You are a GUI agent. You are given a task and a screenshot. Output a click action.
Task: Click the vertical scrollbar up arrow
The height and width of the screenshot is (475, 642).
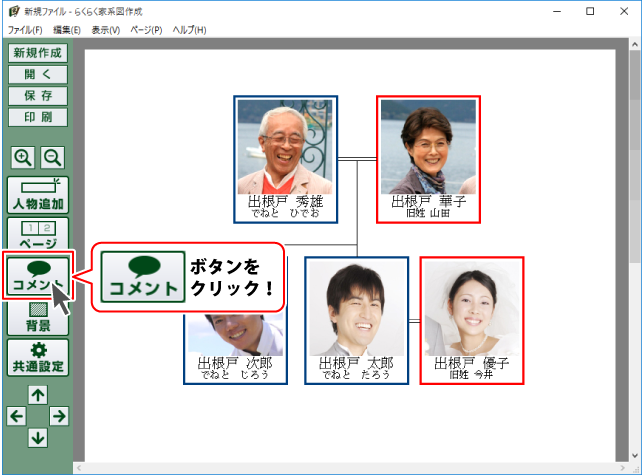pos(635,44)
